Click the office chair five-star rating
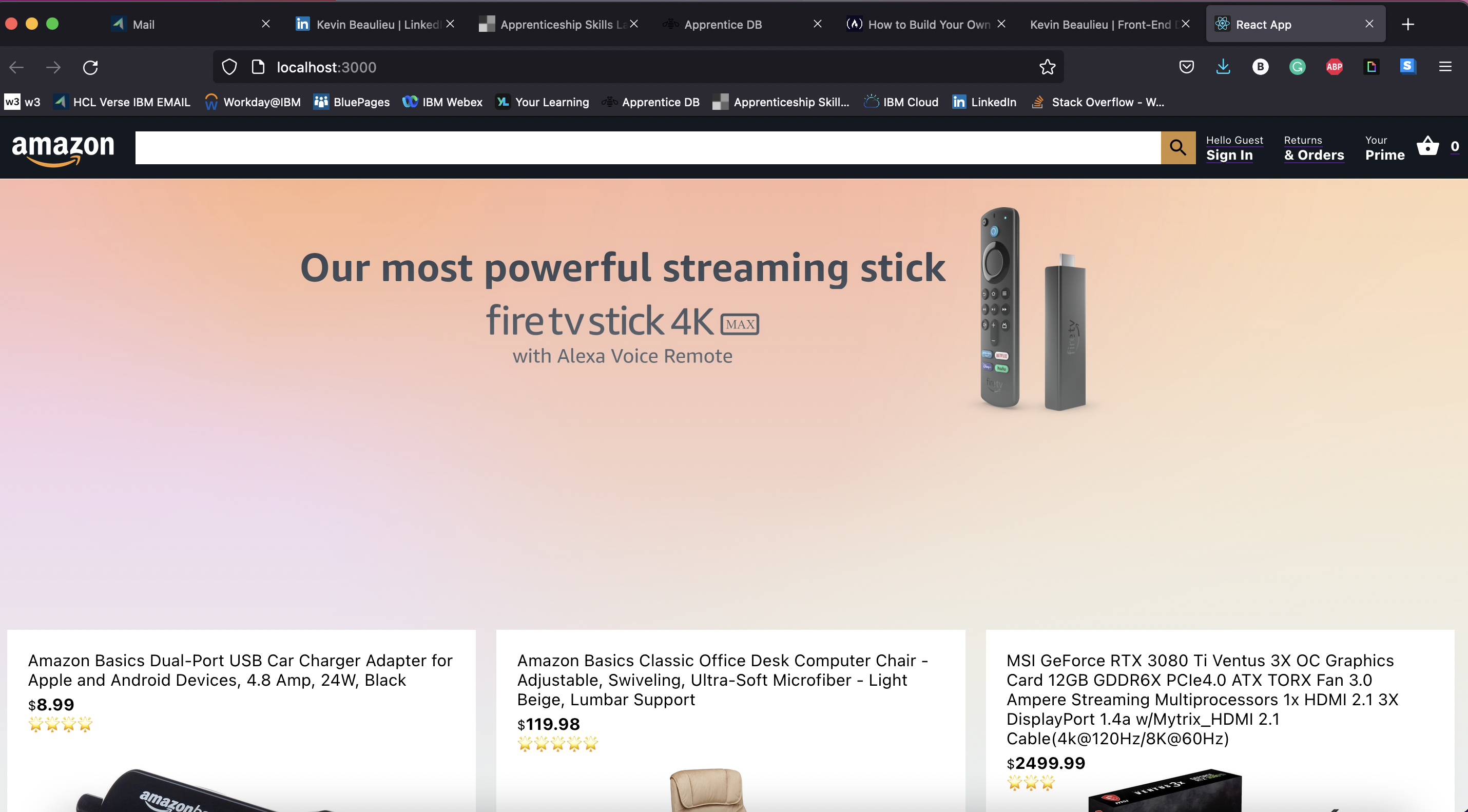 coord(558,744)
